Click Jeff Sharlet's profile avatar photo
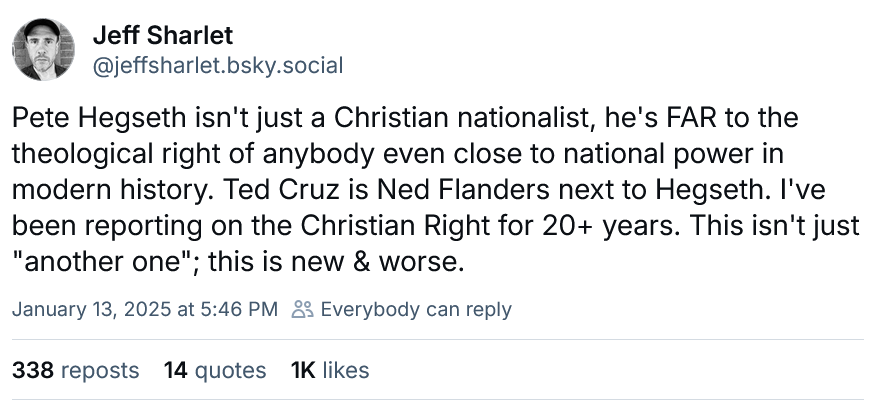 41,51
